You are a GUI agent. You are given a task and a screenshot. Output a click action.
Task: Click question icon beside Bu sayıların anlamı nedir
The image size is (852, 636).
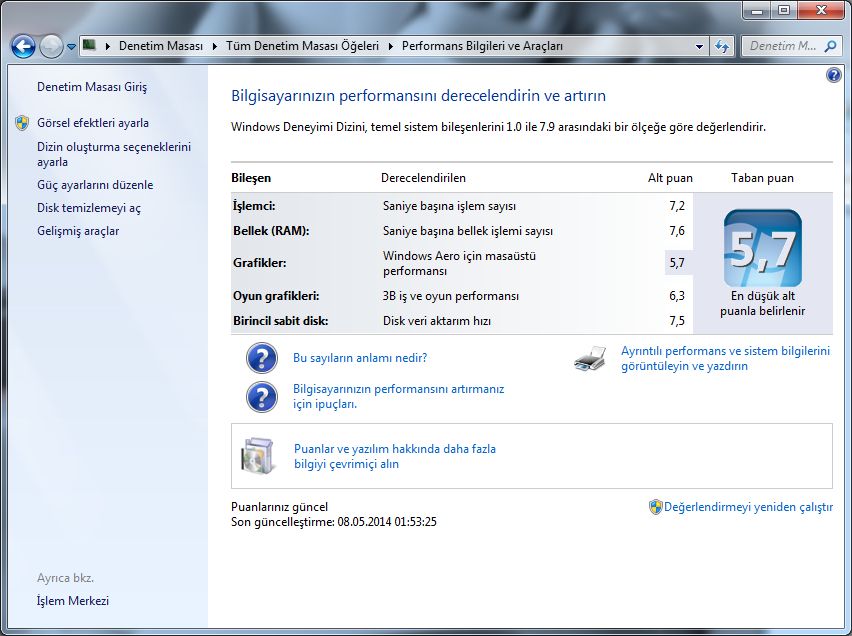pos(262,358)
